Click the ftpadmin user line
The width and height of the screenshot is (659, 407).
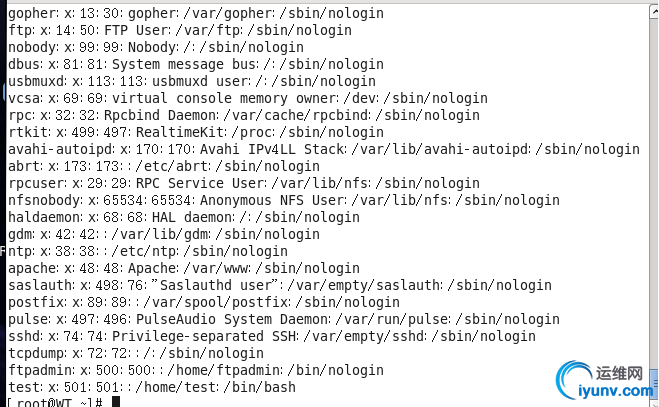[182, 370]
